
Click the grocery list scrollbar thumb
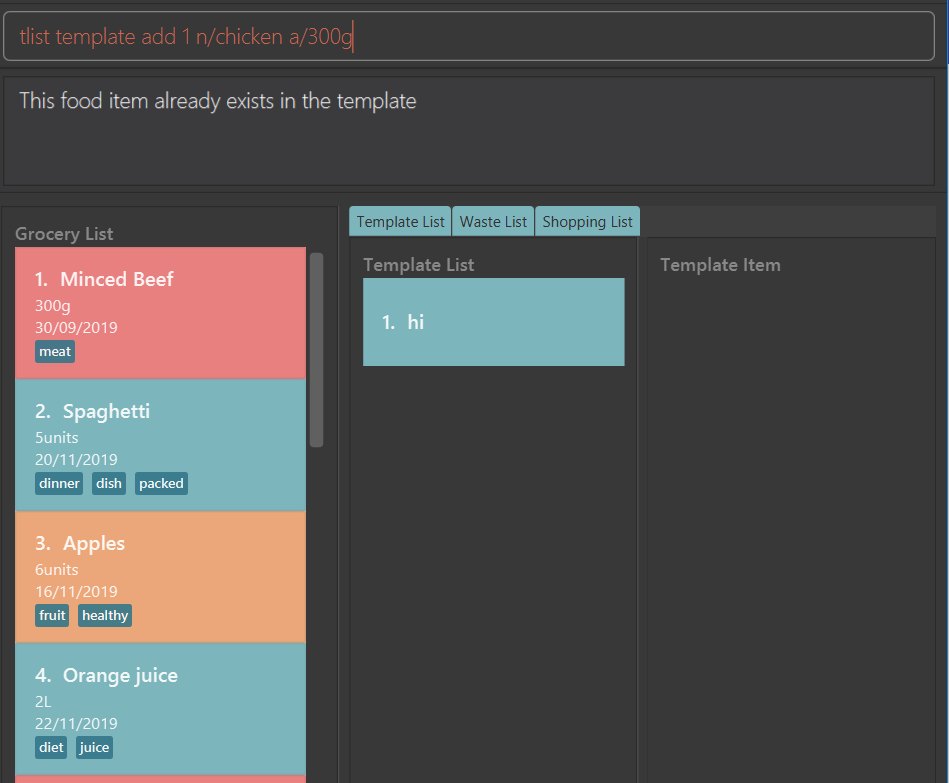pos(316,350)
